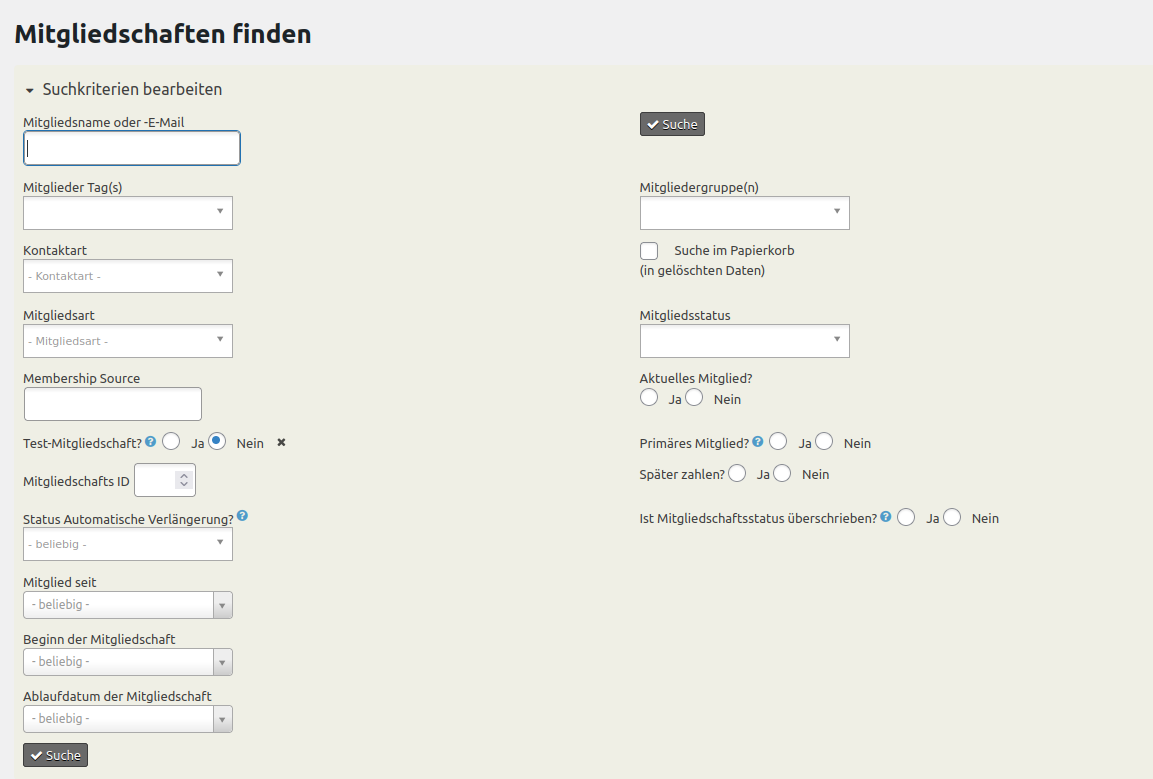Clear Test-Mitgliedschaft selection with the X icon
Viewport: 1153px width, 779px height.
point(280,441)
